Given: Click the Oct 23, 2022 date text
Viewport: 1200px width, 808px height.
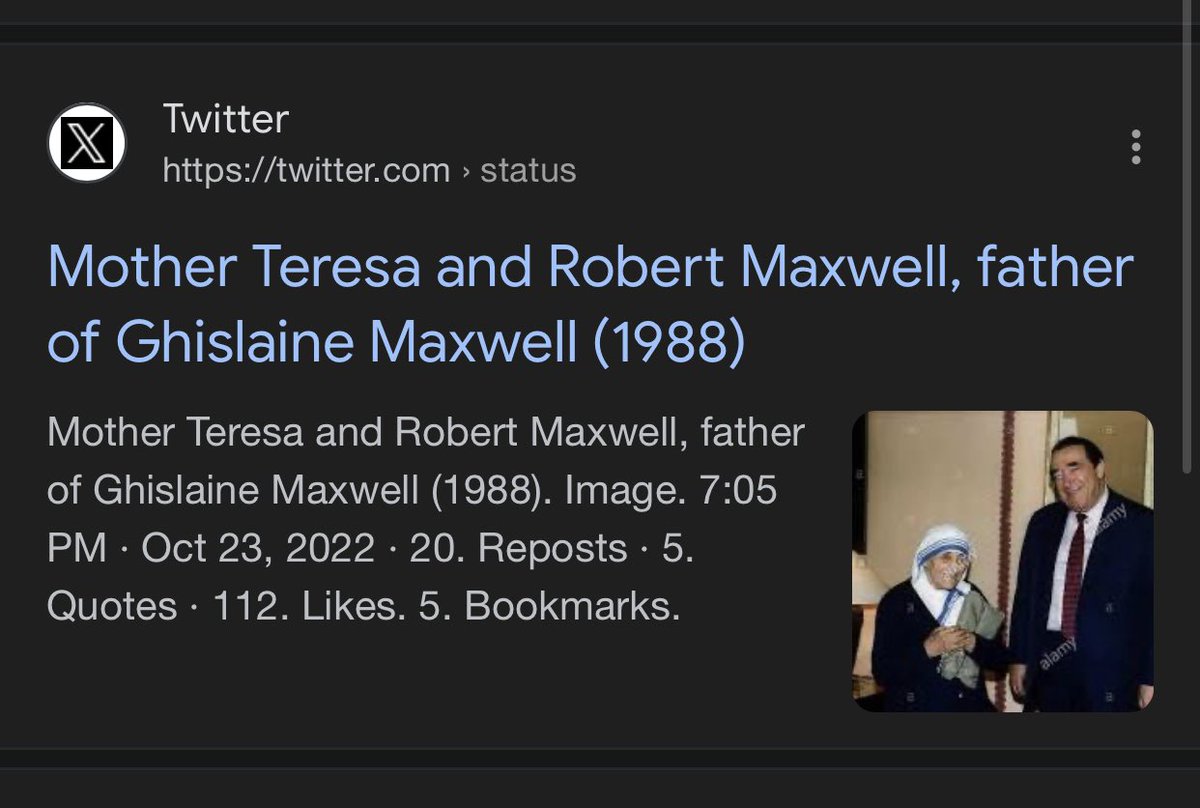Looking at the screenshot, I should [x=259, y=549].
